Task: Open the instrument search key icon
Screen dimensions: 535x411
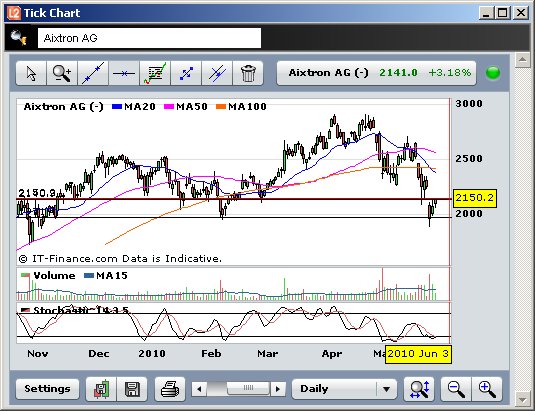Action: pos(19,38)
